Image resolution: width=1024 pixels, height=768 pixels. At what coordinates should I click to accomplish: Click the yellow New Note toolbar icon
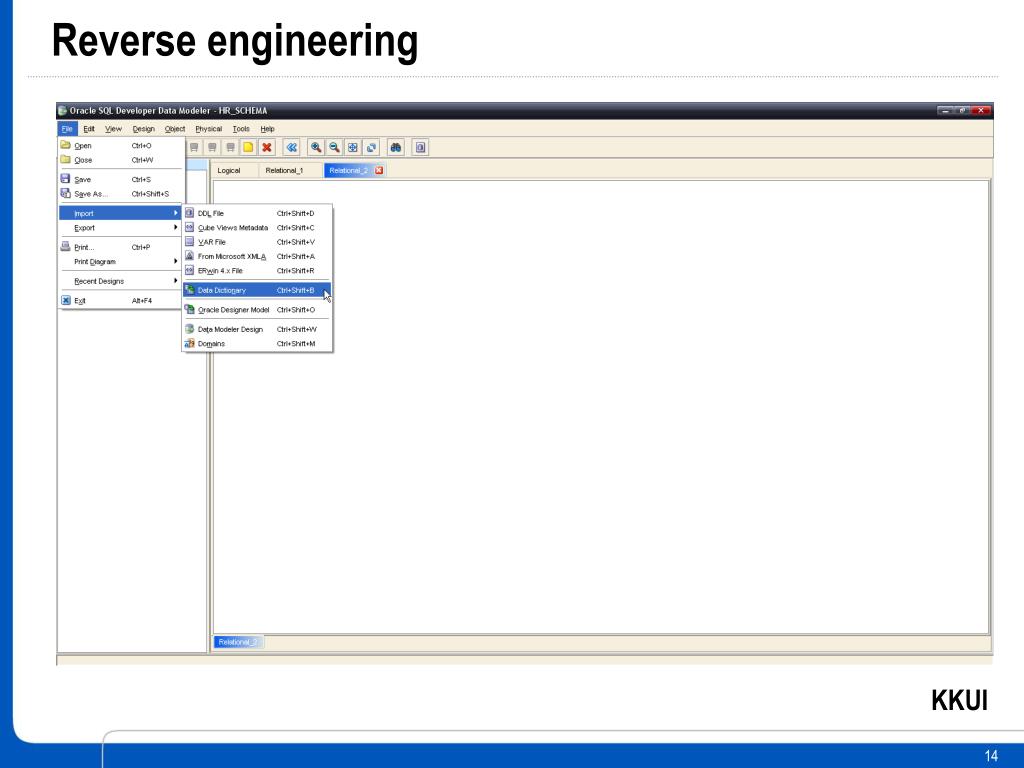[x=248, y=148]
